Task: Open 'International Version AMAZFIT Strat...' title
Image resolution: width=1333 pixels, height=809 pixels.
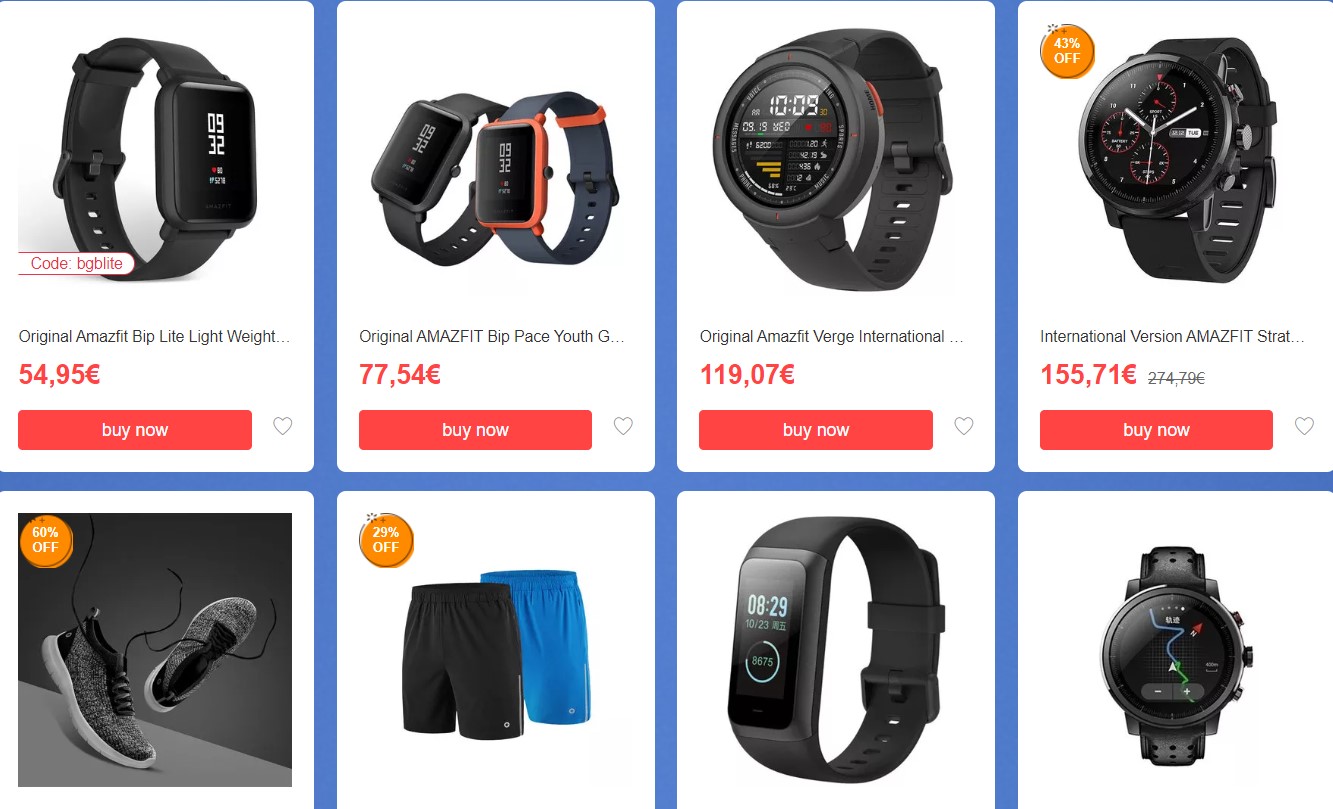Action: point(1173,337)
